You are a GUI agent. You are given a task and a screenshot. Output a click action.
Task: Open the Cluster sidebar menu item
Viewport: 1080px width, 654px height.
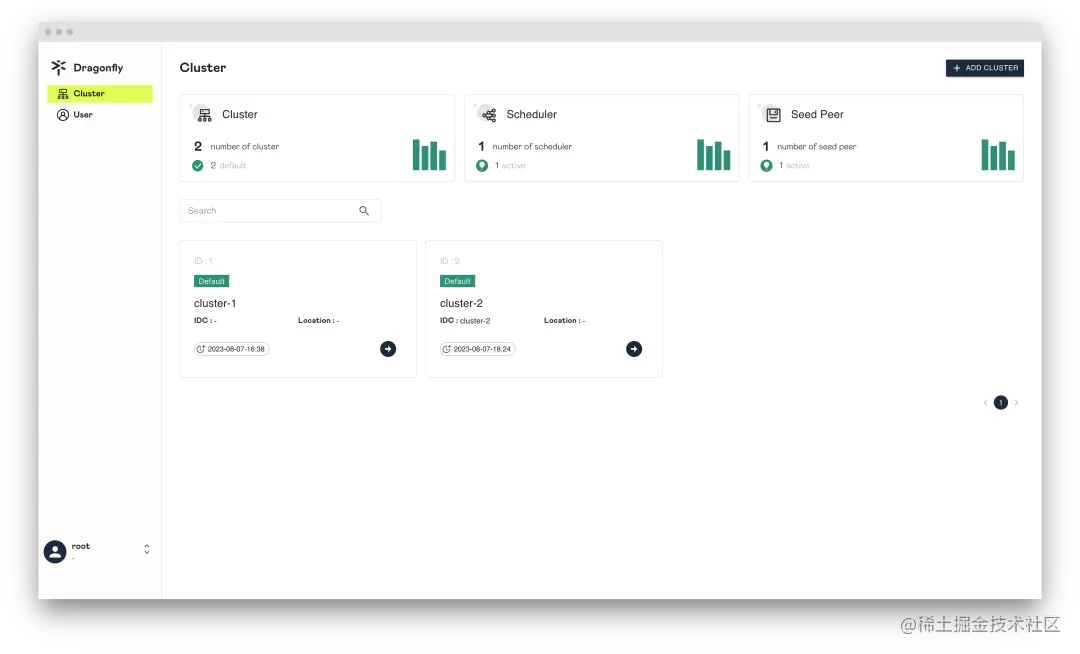coord(100,94)
